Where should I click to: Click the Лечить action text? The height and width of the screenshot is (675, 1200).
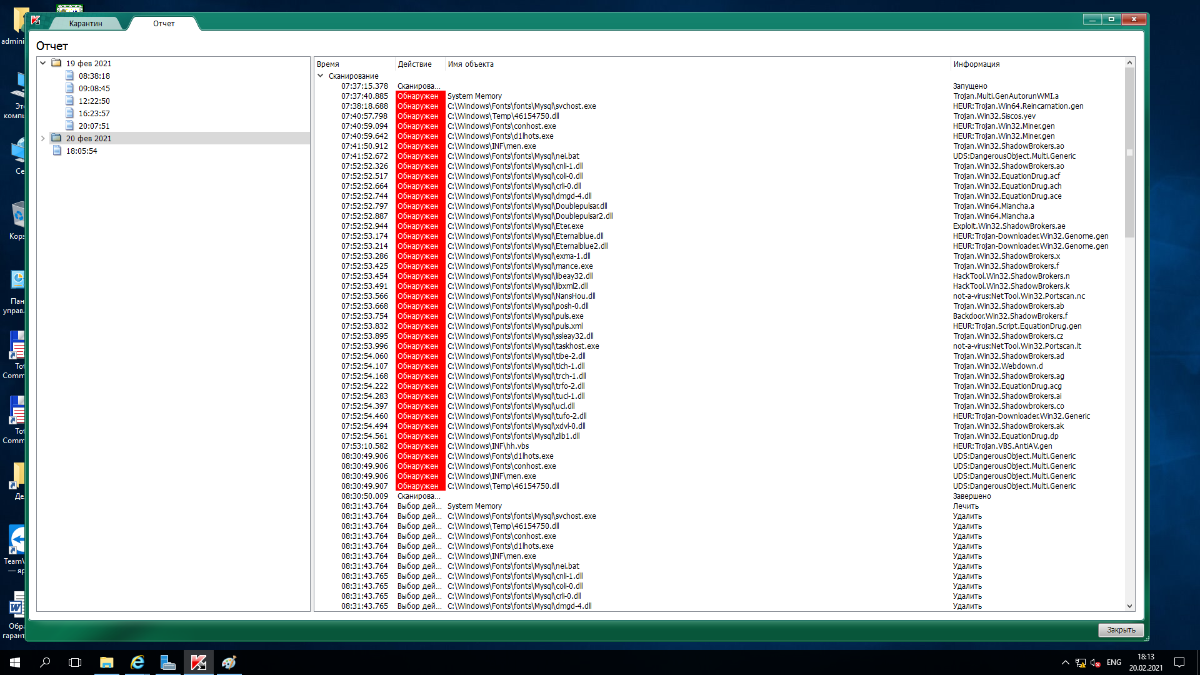(965, 506)
